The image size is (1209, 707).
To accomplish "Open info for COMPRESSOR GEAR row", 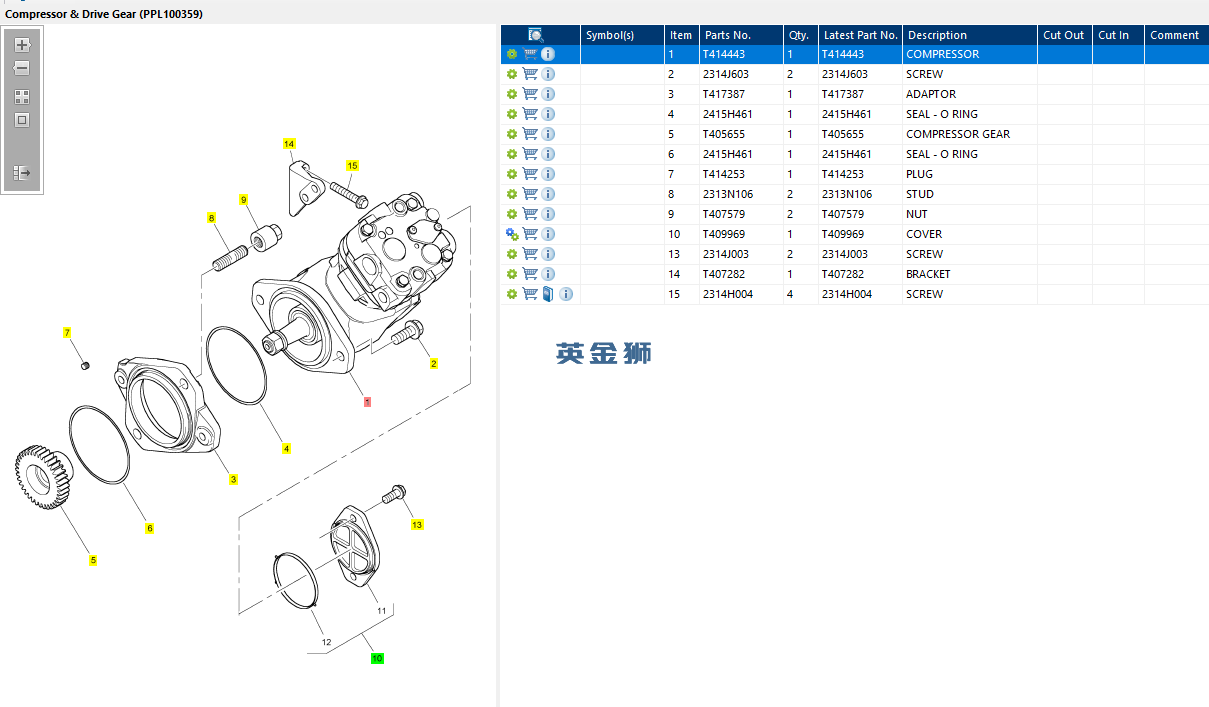I will pos(548,134).
